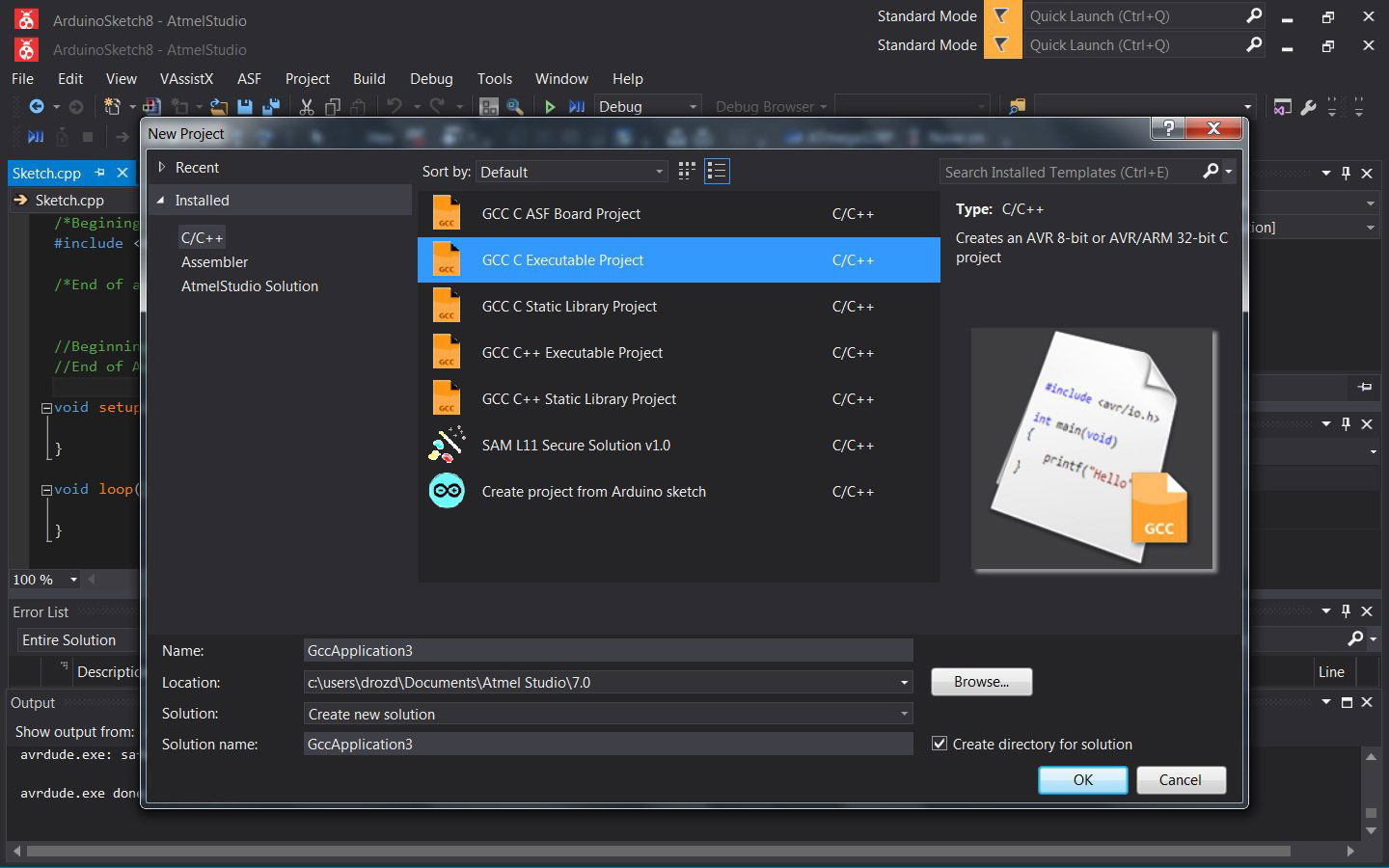This screenshot has height=868, width=1389.
Task: Toggle Create directory for solution checkbox
Action: [940, 744]
